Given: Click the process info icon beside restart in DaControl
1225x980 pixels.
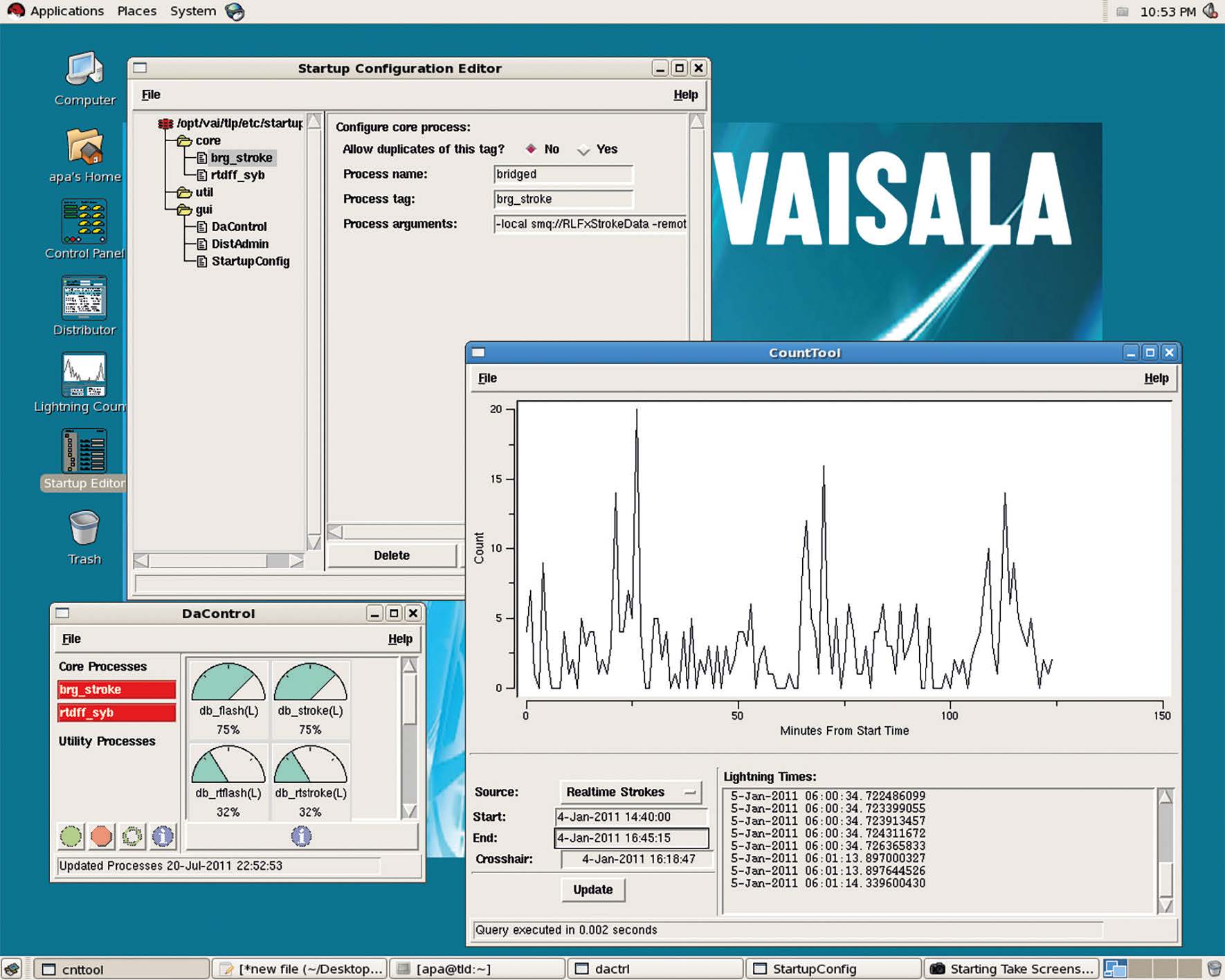Looking at the screenshot, I should click(163, 836).
